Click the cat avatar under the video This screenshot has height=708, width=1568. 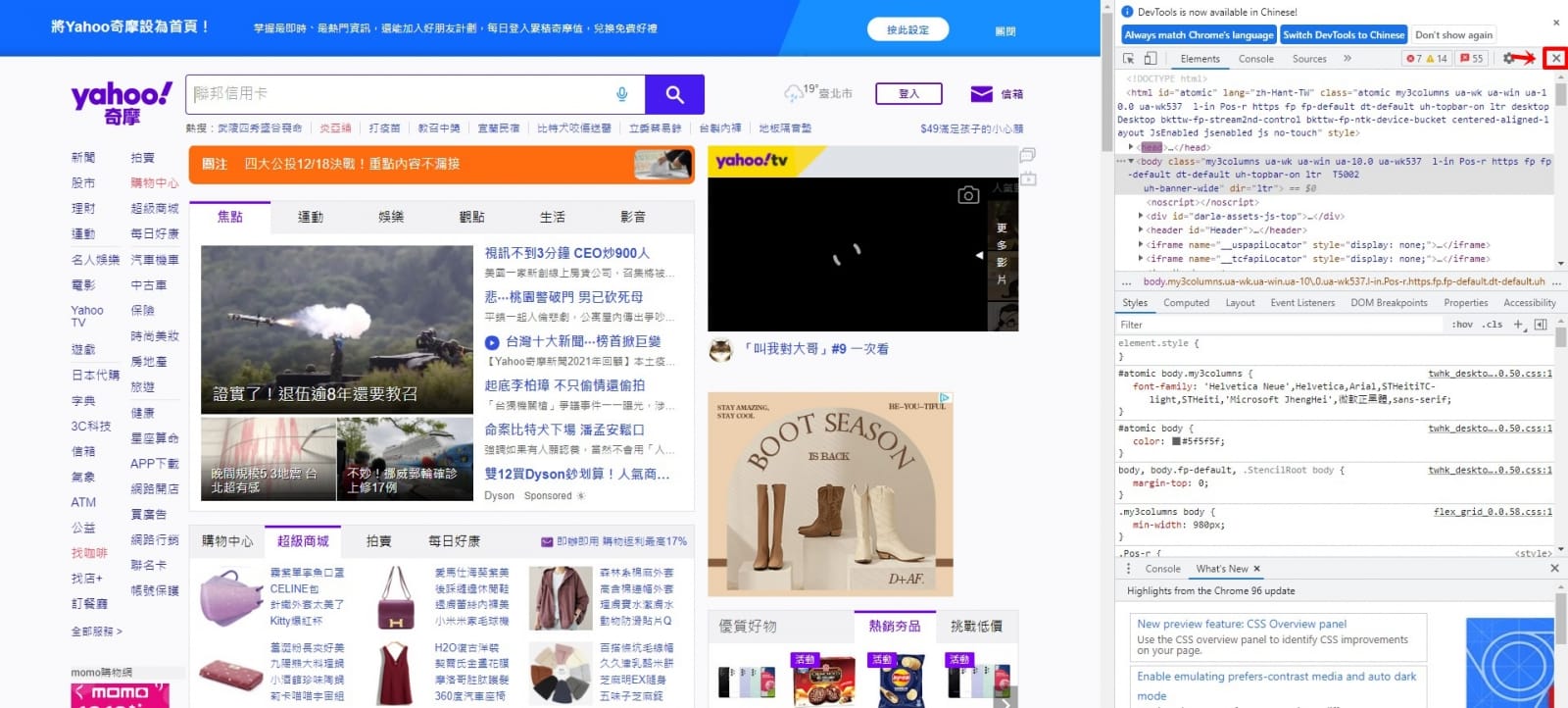pos(721,349)
